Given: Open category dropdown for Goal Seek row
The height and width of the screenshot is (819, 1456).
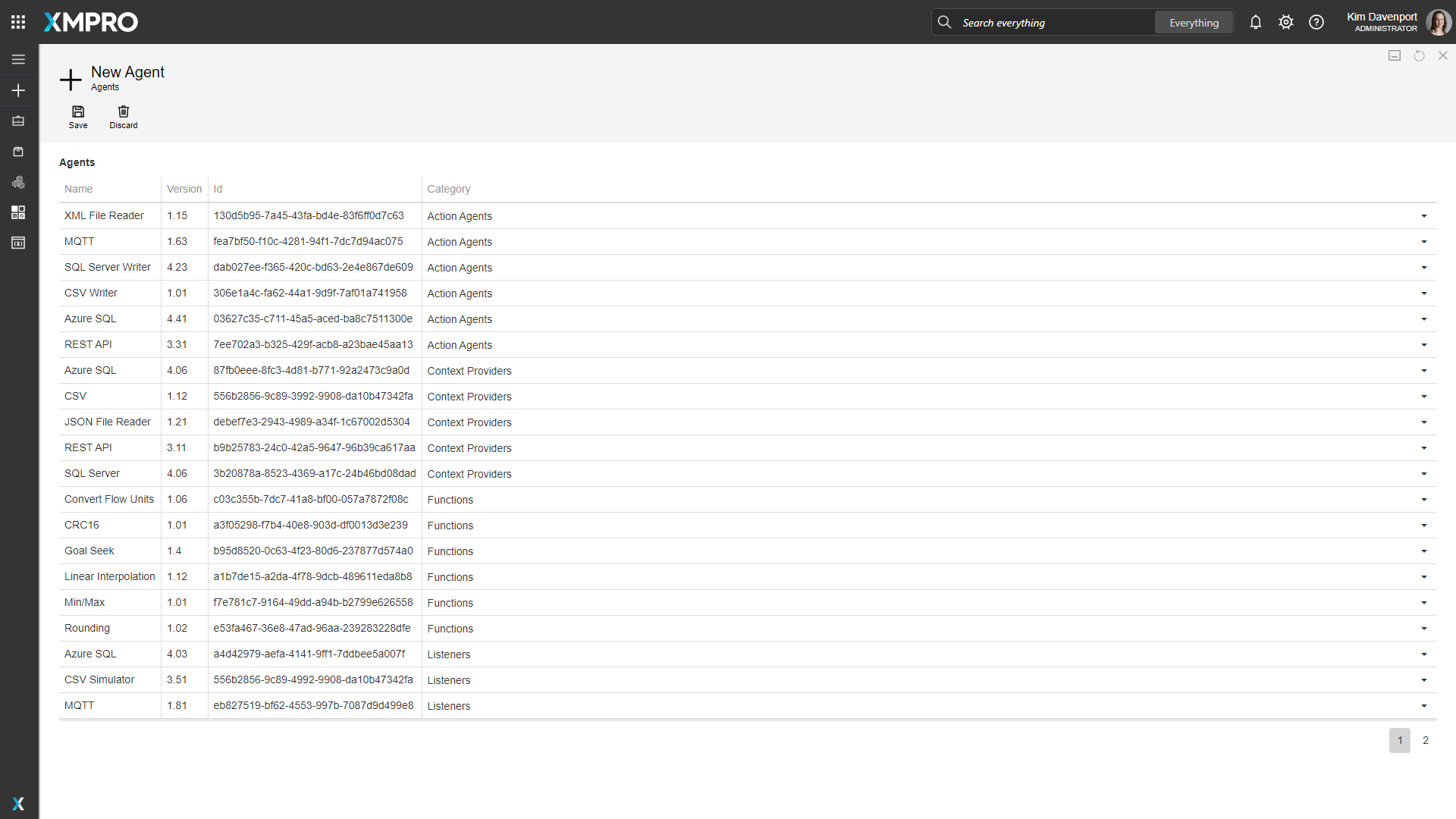Looking at the screenshot, I should 1423,551.
